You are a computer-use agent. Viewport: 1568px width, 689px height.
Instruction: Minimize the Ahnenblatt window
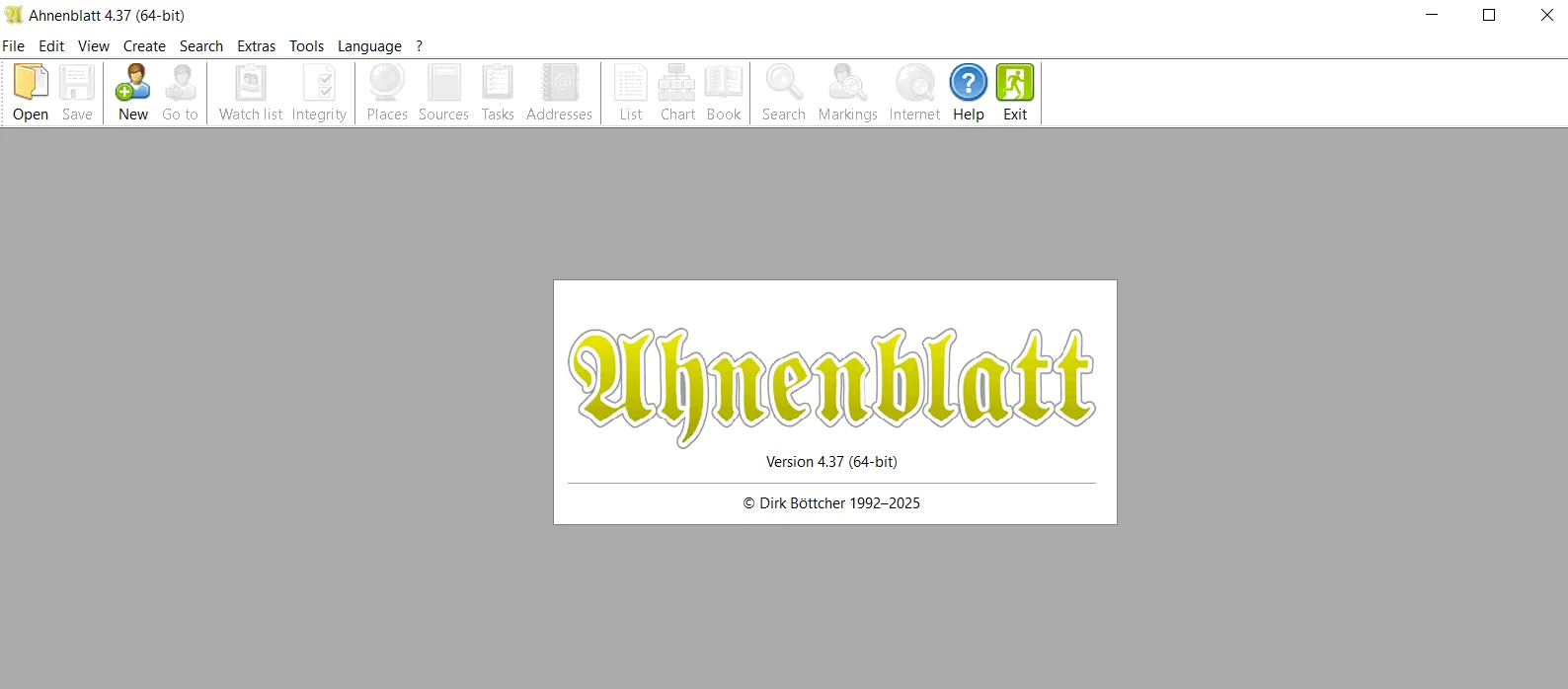pyautogui.click(x=1432, y=15)
